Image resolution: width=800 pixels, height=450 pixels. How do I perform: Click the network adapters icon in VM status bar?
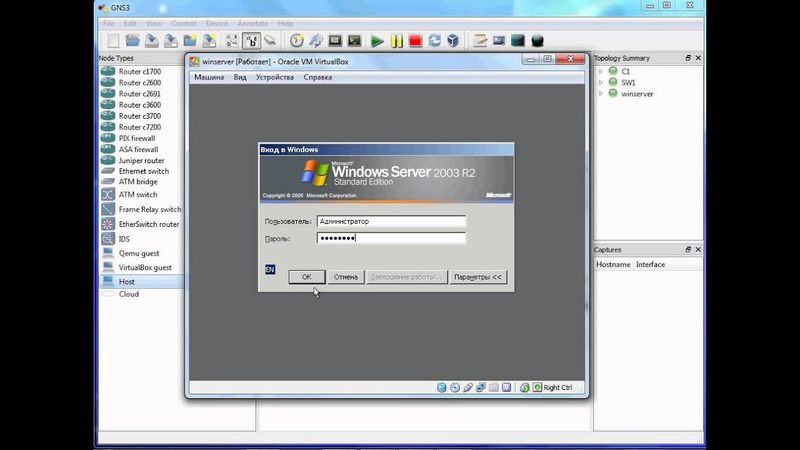481,388
